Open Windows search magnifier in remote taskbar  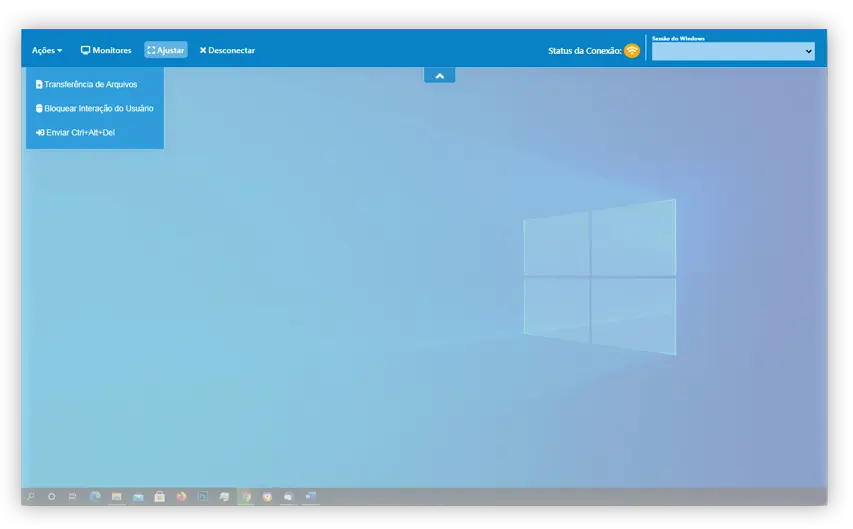tap(31, 496)
